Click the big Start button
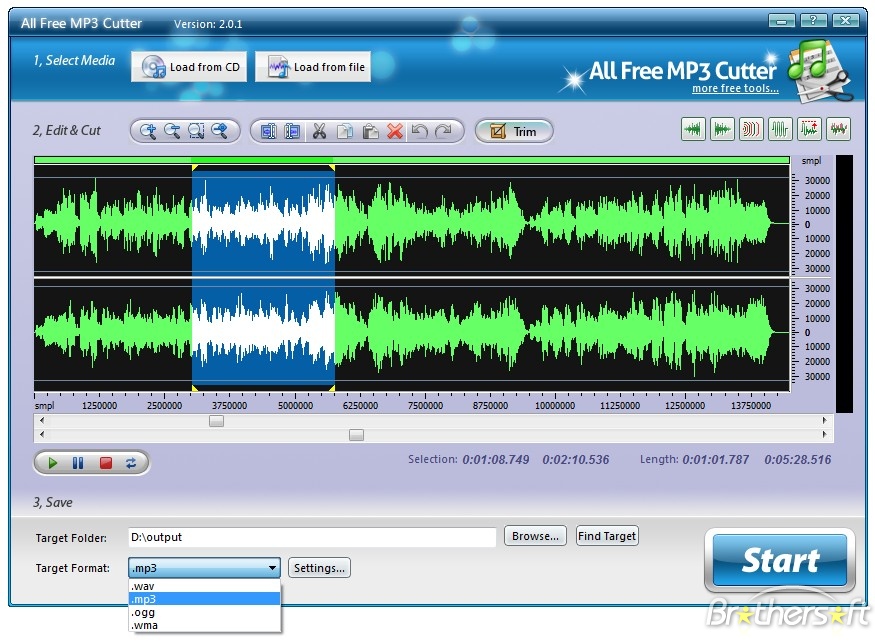Screen dimensions: 875x644 [780, 560]
